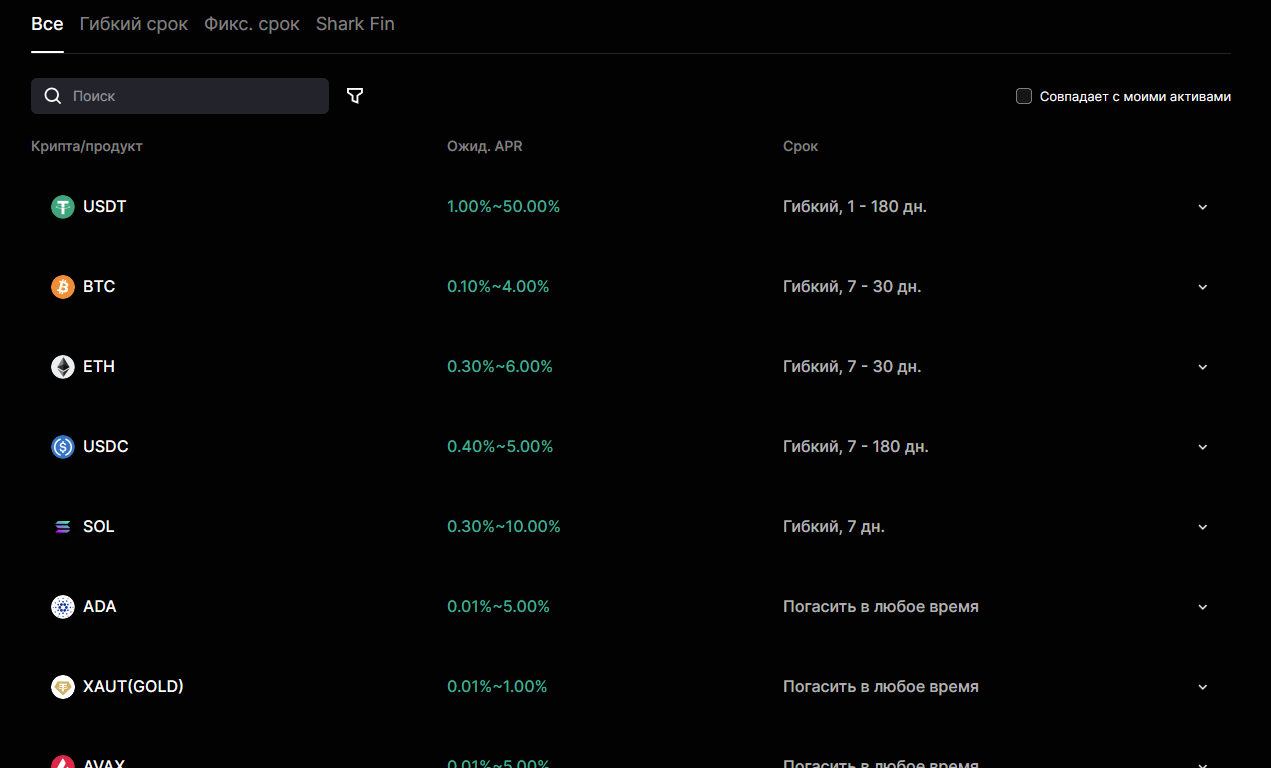Click the 'Ожид. APR' column header
This screenshot has height=768, width=1271.
click(485, 146)
